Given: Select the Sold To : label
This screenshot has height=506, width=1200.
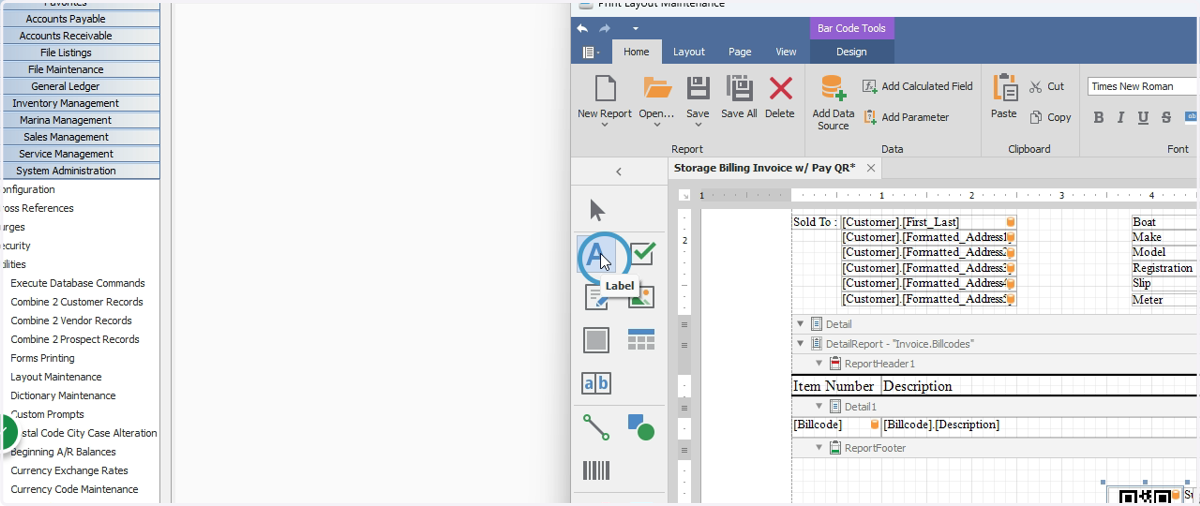Looking at the screenshot, I should pos(815,222).
